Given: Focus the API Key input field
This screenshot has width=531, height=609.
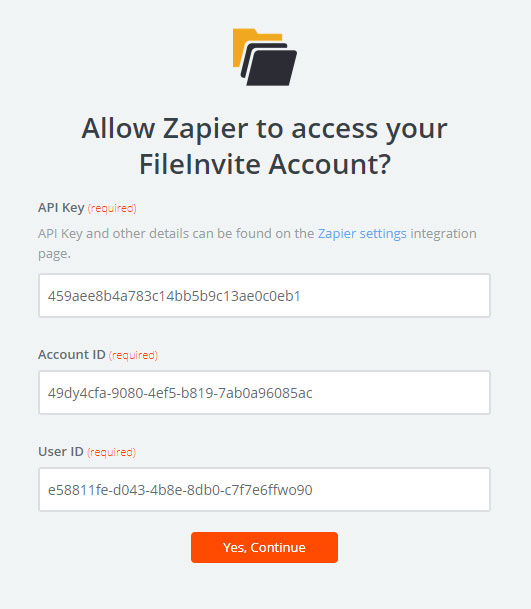Looking at the screenshot, I should click(x=264, y=296).
